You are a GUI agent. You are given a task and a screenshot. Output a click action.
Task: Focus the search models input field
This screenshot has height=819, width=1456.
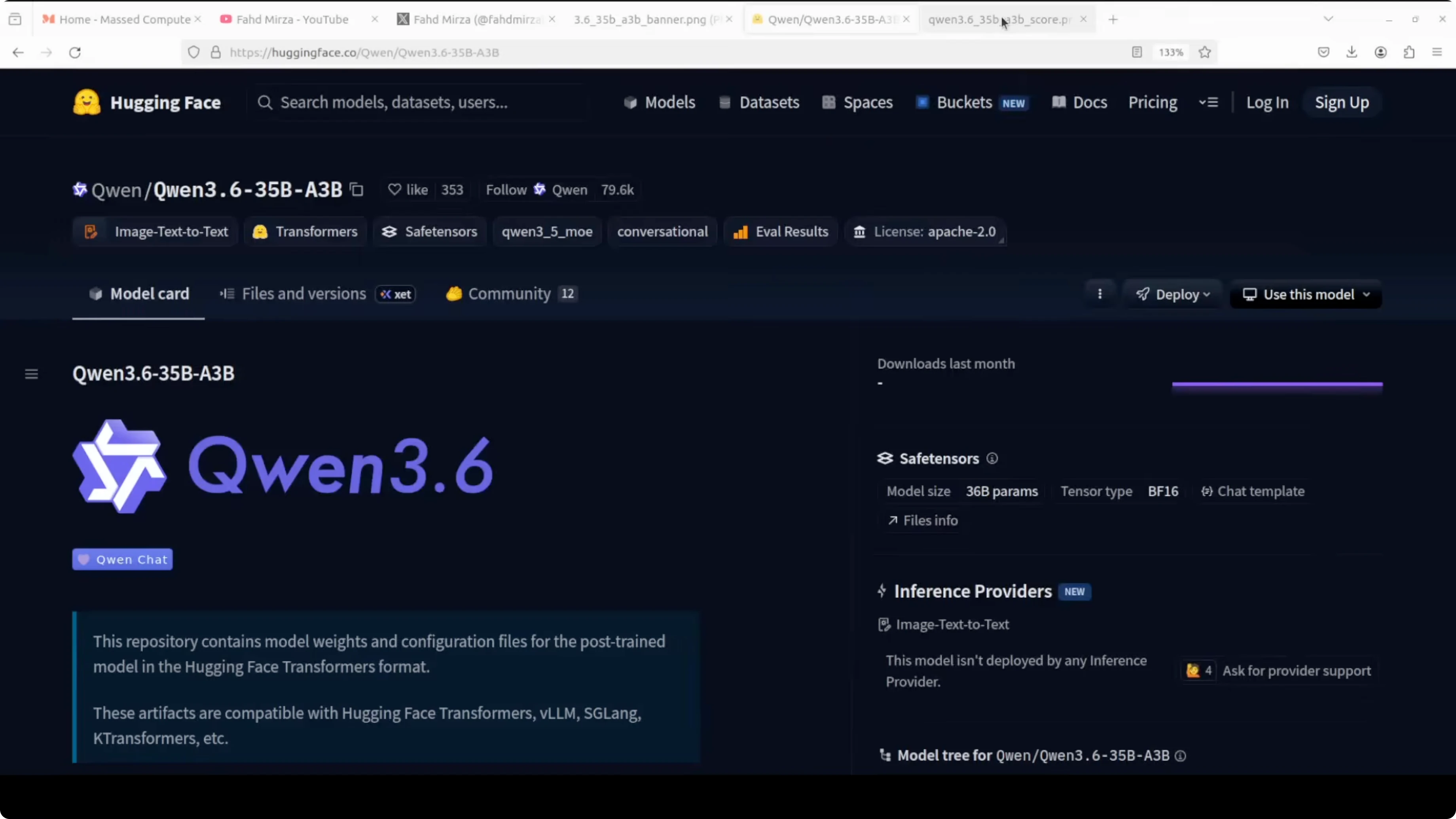[418, 102]
